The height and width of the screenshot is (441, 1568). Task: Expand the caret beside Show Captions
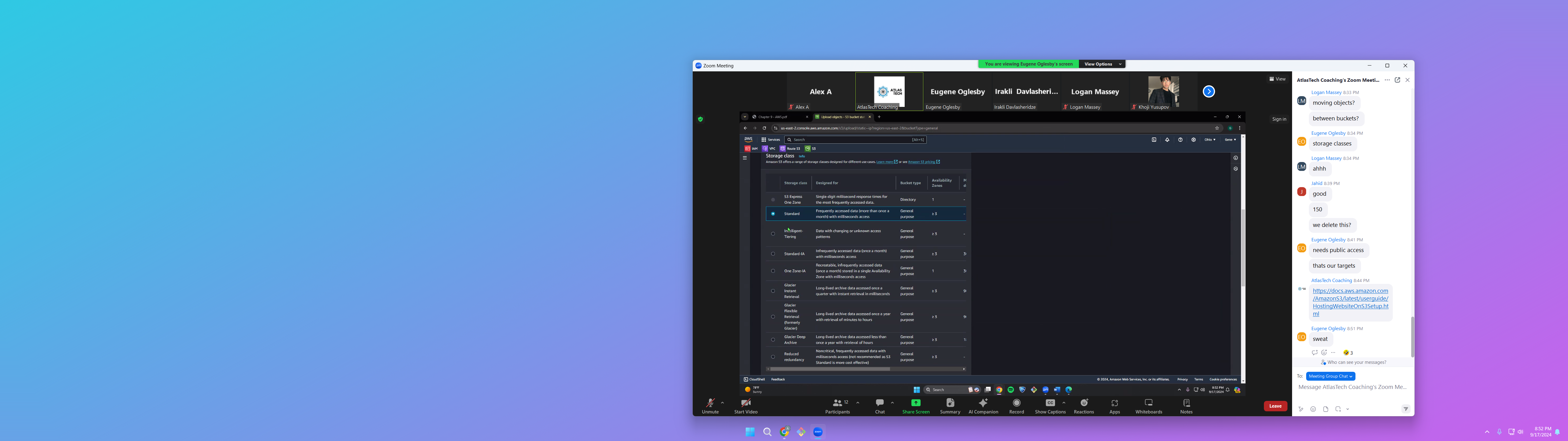[x=1064, y=403]
